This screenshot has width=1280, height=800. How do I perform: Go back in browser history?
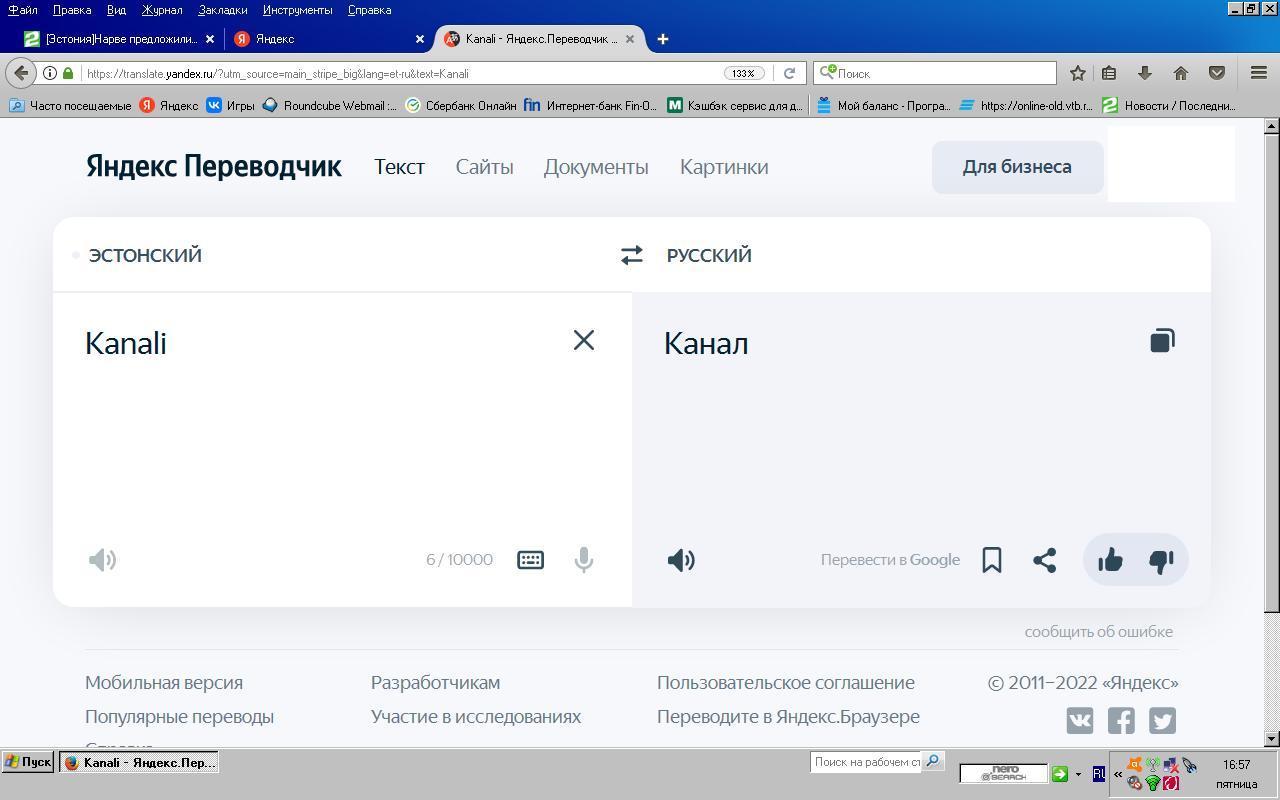(21, 73)
